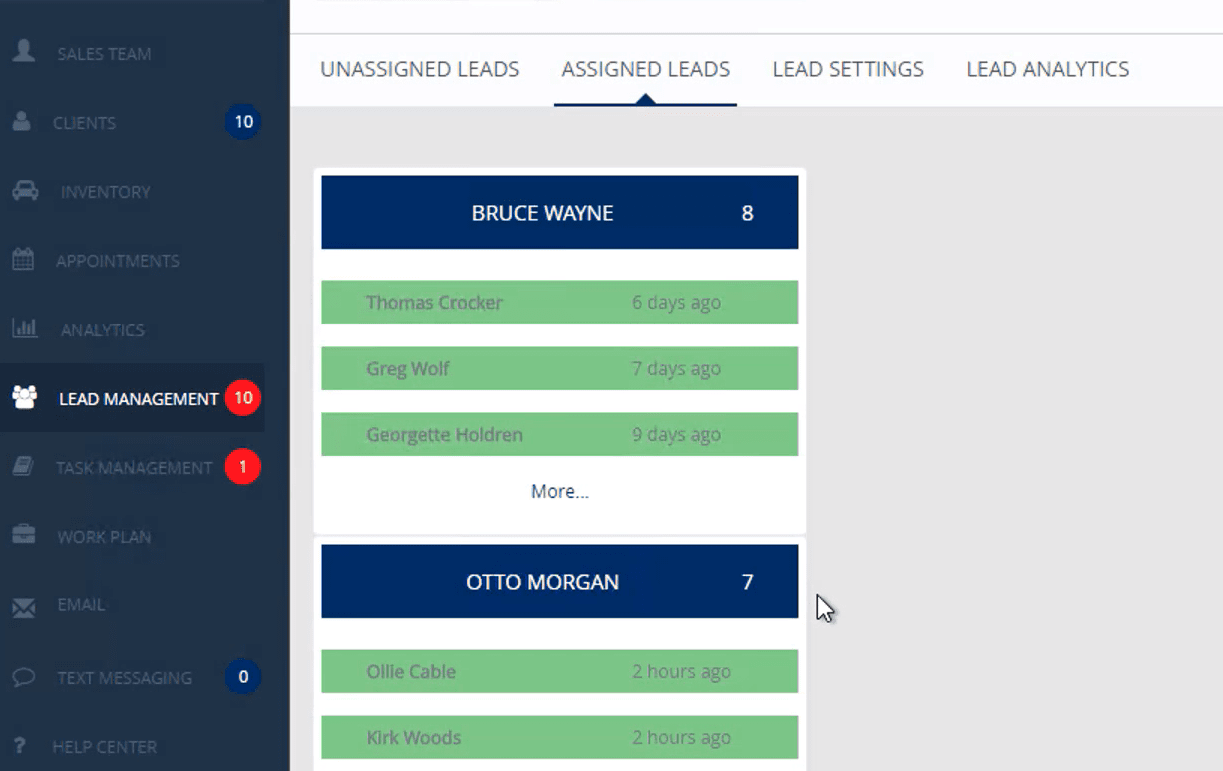The image size is (1223, 771).
Task: Open Appointments via calendar icon
Action: [x=22, y=260]
